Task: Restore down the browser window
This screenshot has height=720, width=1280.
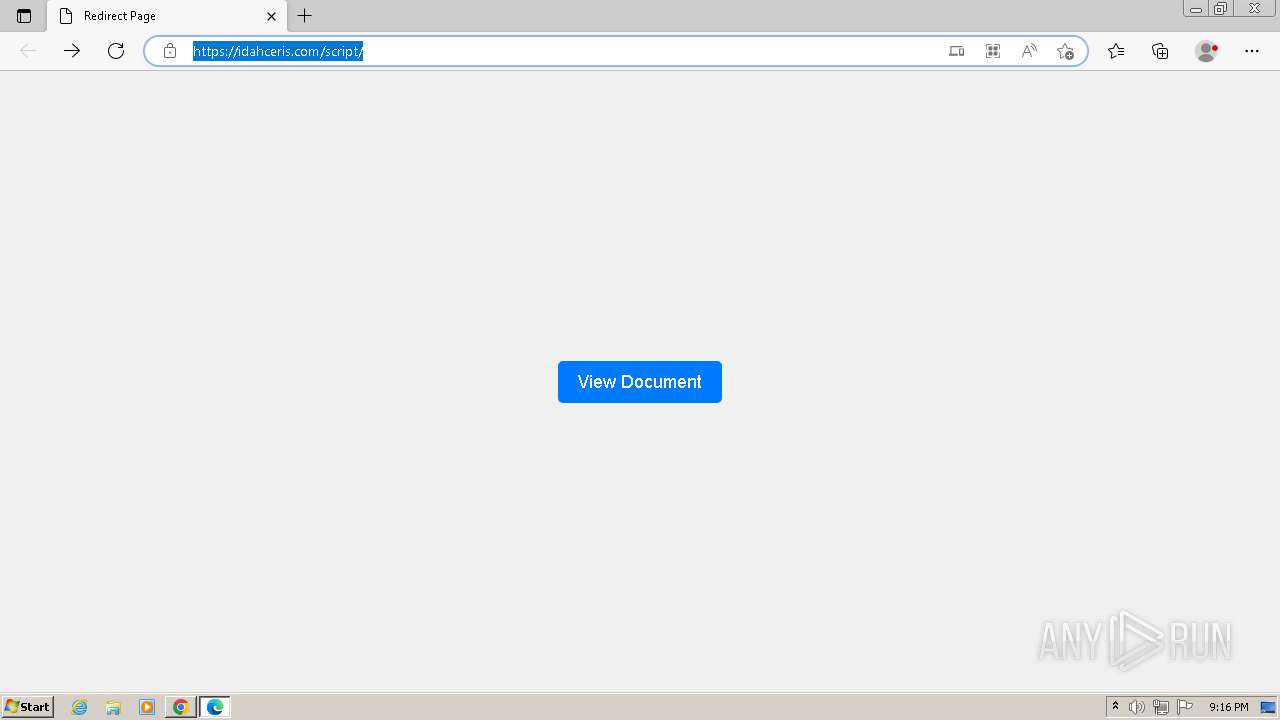Action: (x=1221, y=8)
